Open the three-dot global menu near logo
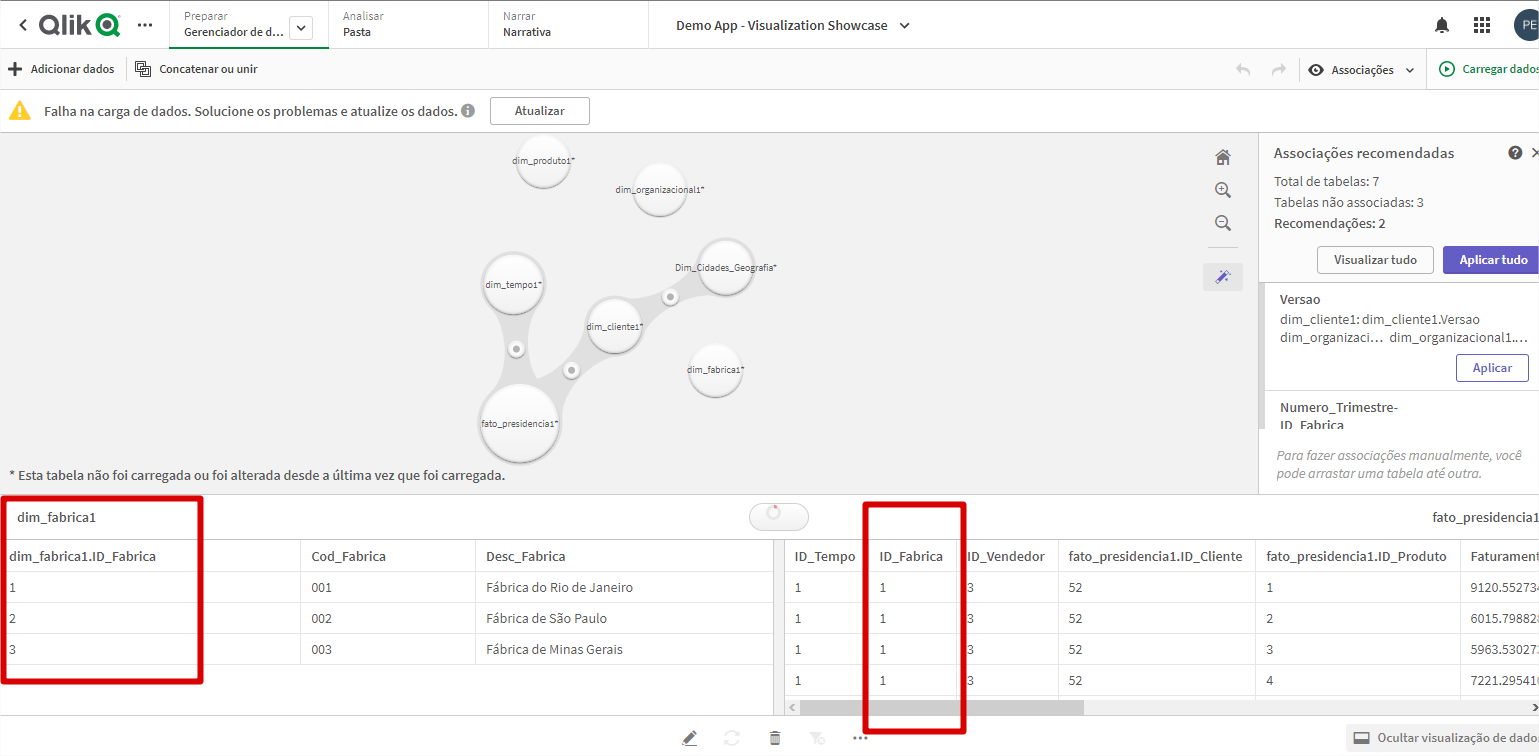The image size is (1539, 756). [145, 25]
